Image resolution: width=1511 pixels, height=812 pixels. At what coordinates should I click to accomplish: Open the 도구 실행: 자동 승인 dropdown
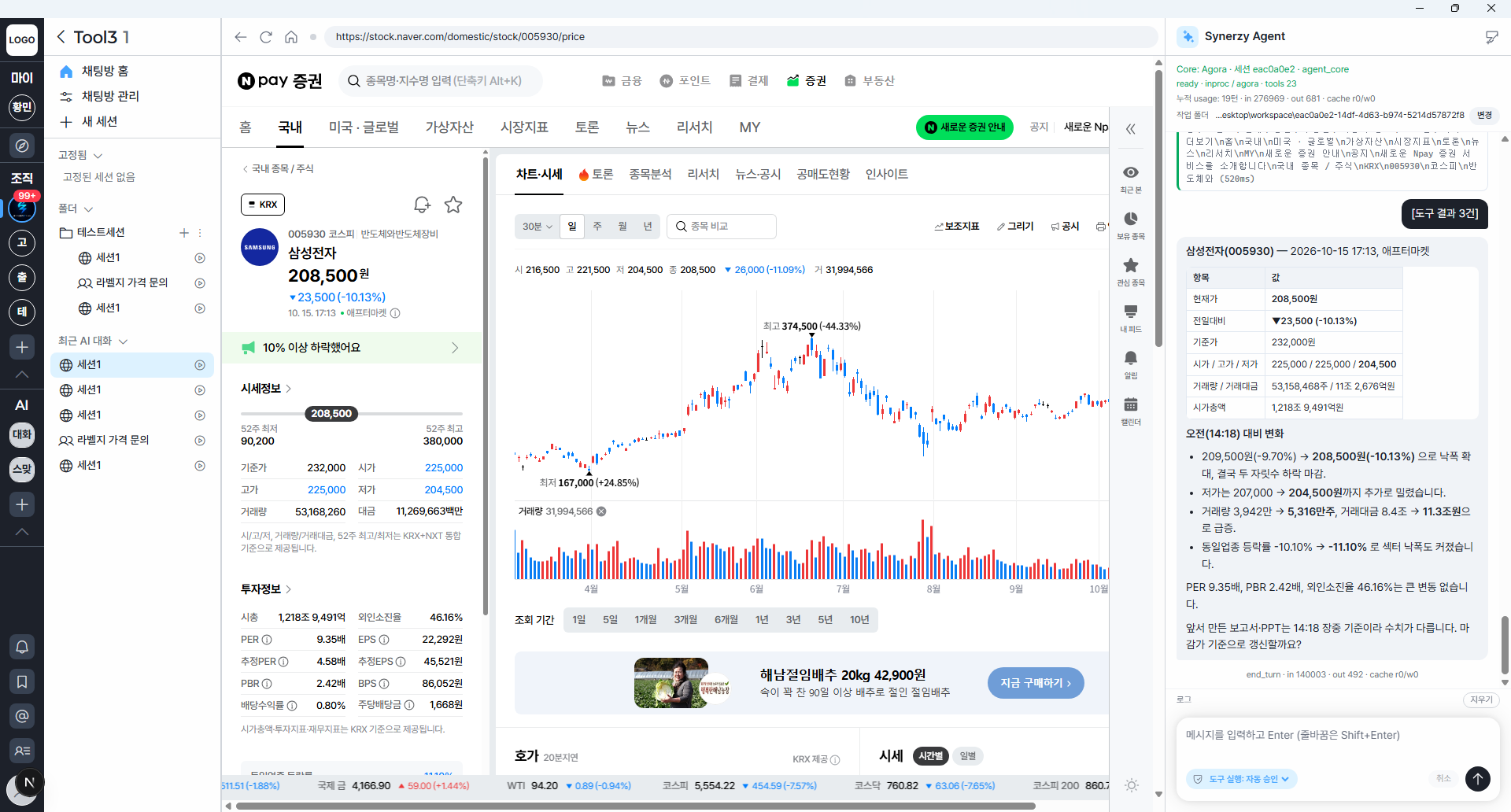1242,779
